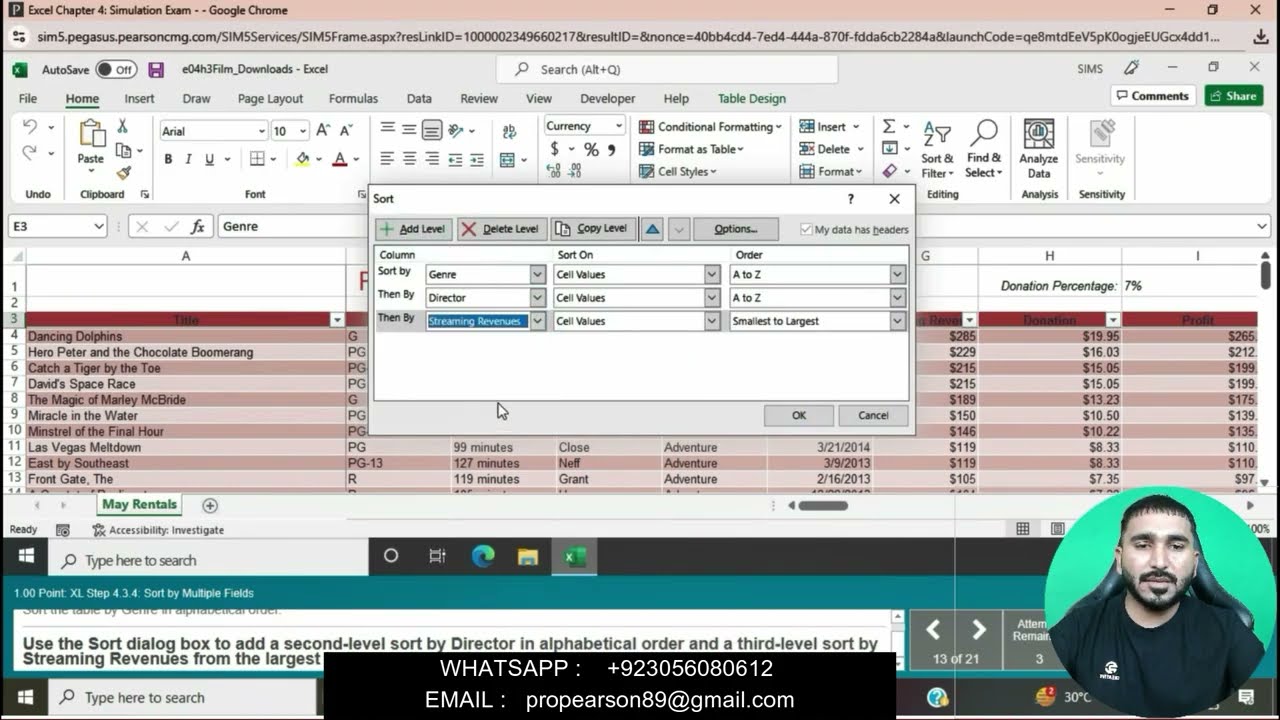Click the green Share button
This screenshot has width=1280, height=720.
coord(1234,96)
